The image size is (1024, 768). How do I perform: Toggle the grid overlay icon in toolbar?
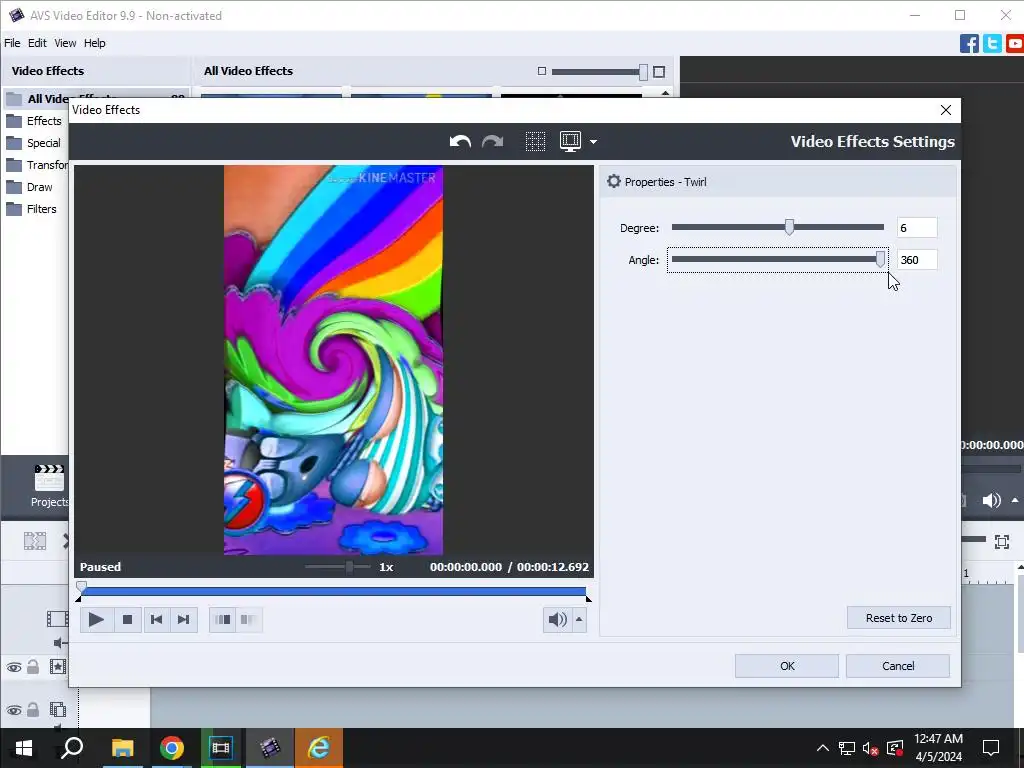tap(535, 142)
